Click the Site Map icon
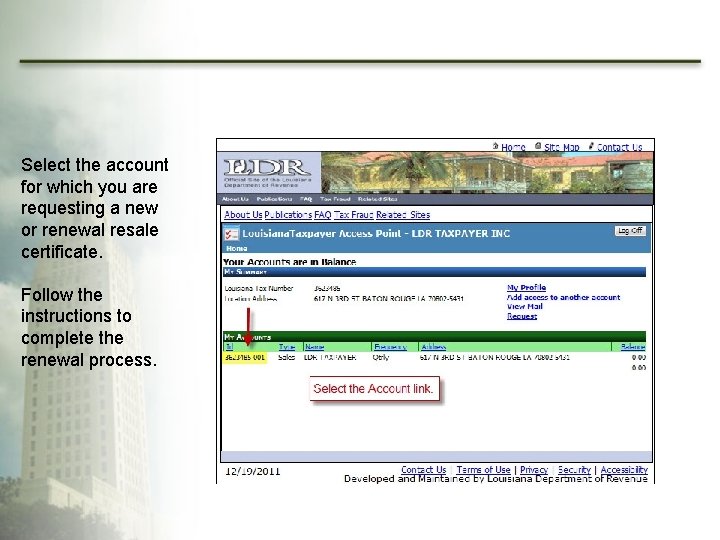This screenshot has width=720, height=540. tap(538, 146)
